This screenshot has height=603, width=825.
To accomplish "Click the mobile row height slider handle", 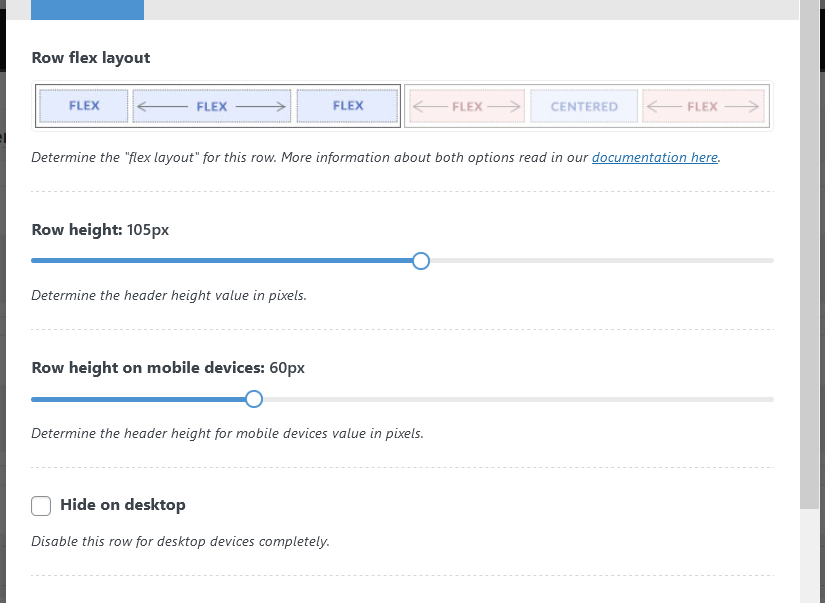I will tap(254, 399).
